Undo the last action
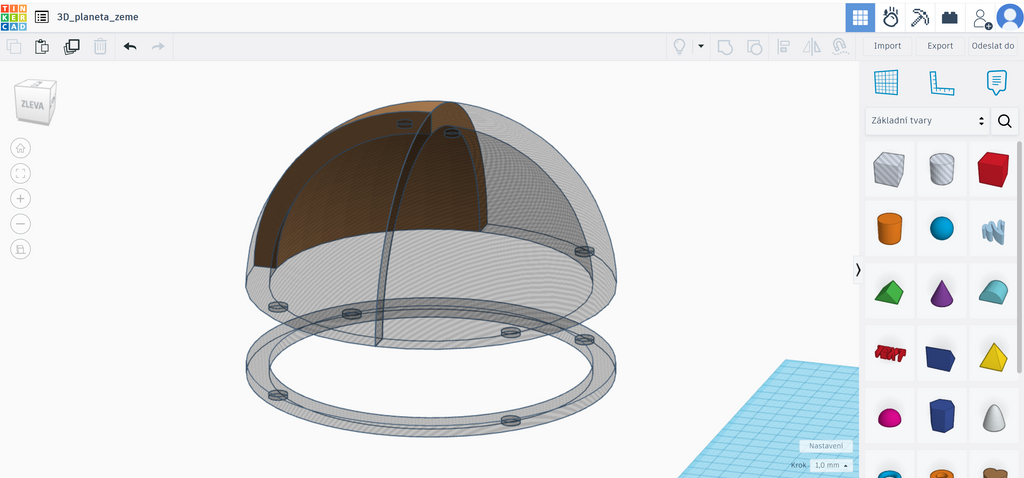 (130, 46)
